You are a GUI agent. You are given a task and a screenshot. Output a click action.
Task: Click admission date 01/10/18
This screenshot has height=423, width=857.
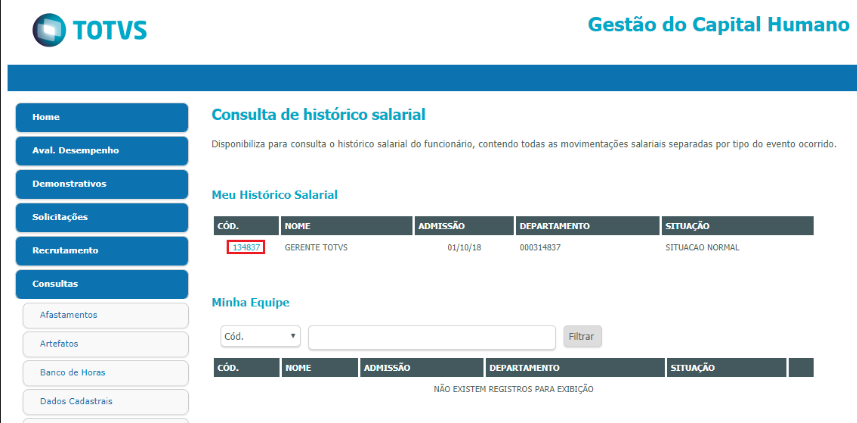pos(464,248)
